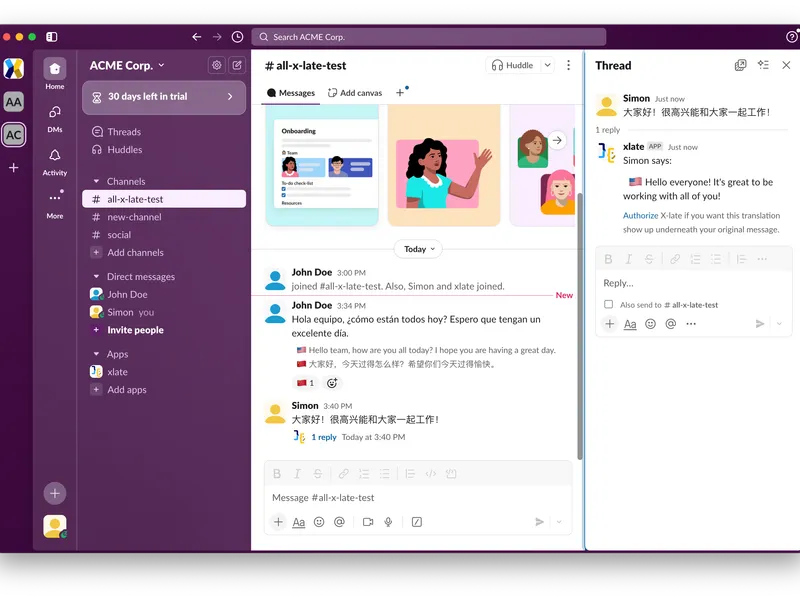Click the Add canvas tab

[355, 93]
